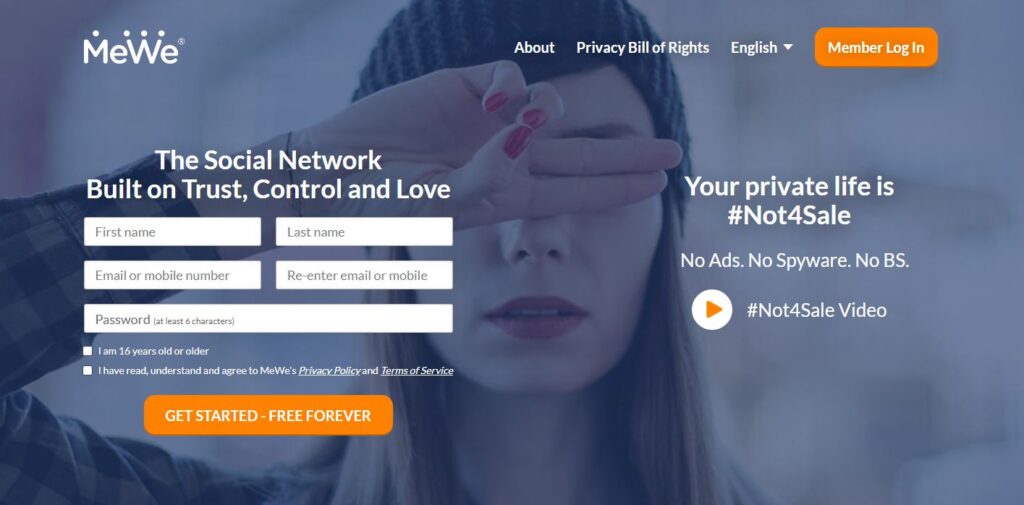The image size is (1024, 505).
Task: Focus the Last name input field
Action: coord(364,232)
